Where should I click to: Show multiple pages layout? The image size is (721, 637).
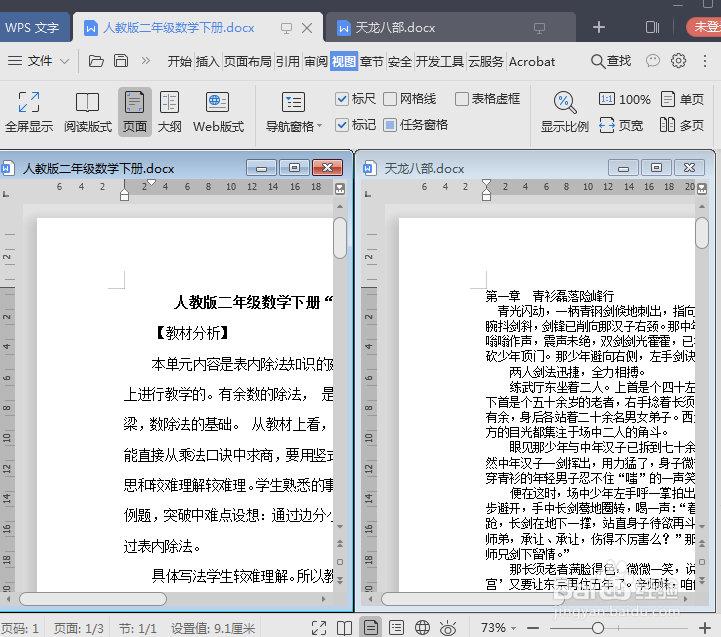[681, 125]
